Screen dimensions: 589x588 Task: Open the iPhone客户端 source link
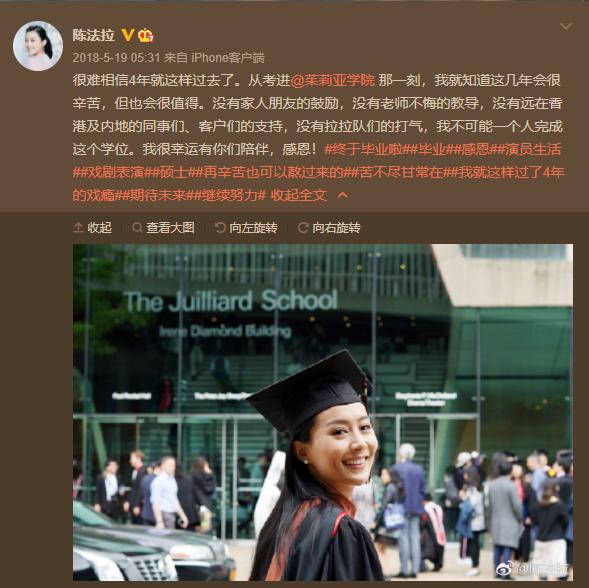(x=228, y=58)
